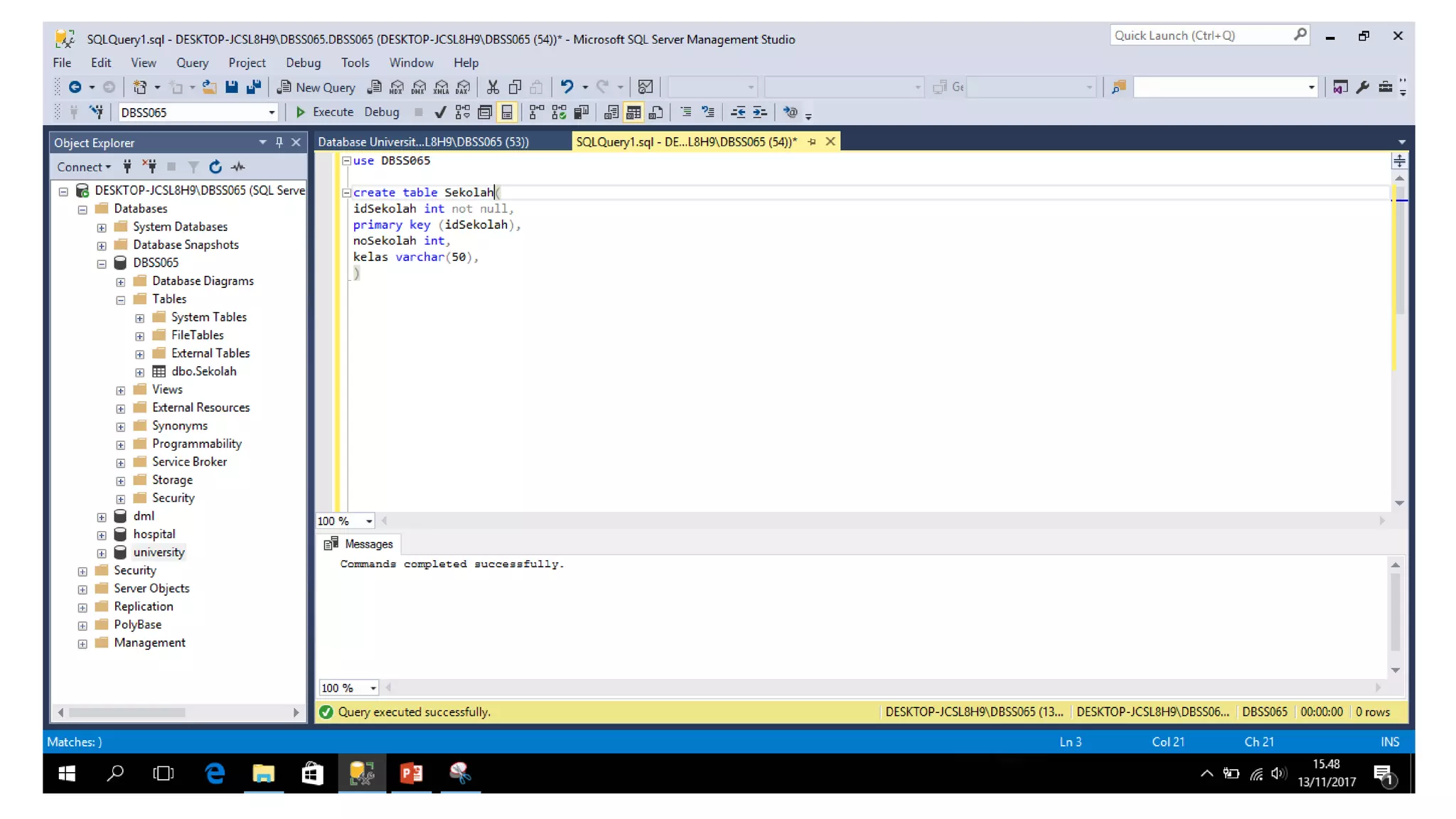Click in the Quick Launch search box
1456x819 pixels.
[x=1200, y=35]
